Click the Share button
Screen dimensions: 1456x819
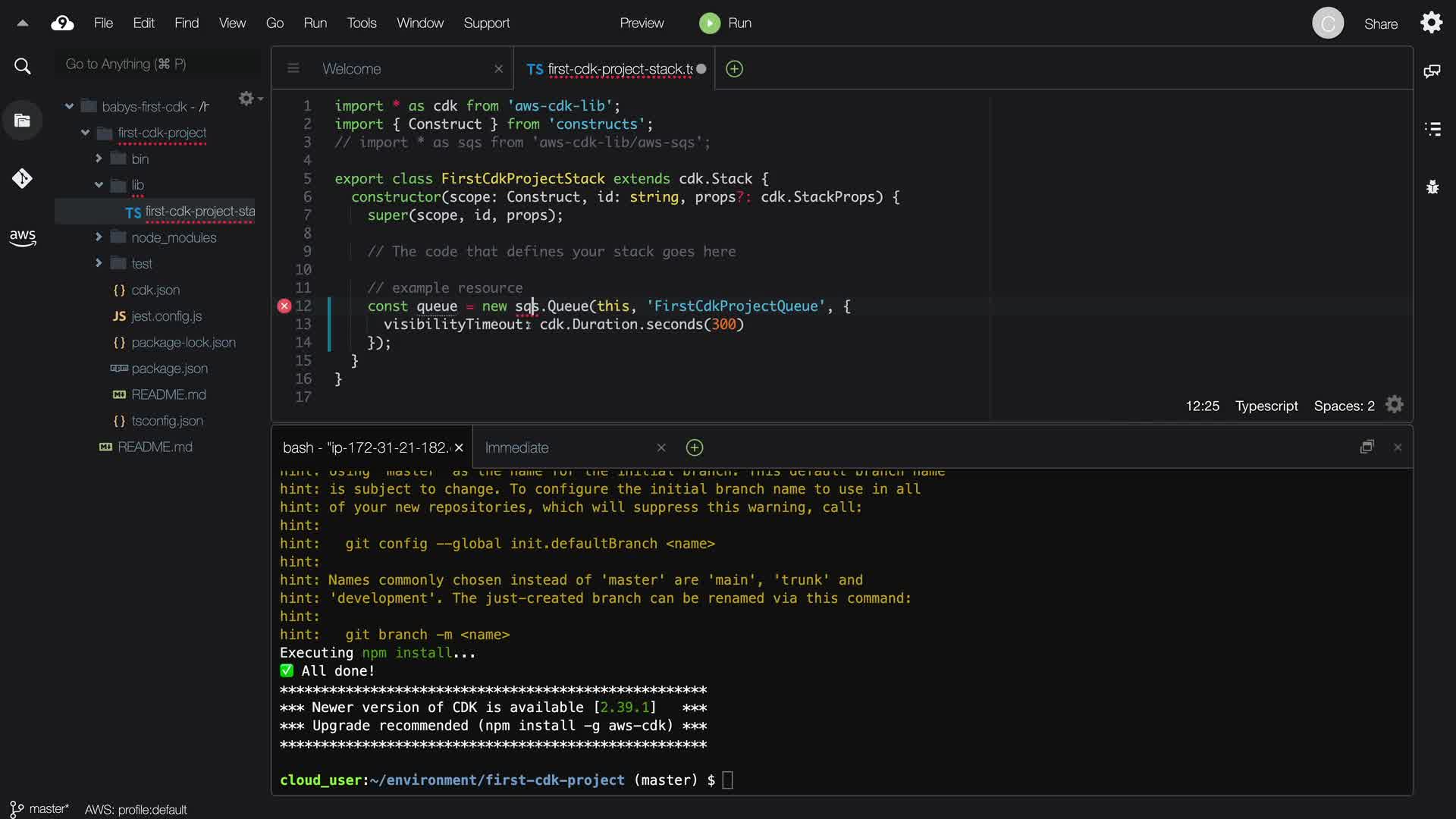(x=1380, y=24)
